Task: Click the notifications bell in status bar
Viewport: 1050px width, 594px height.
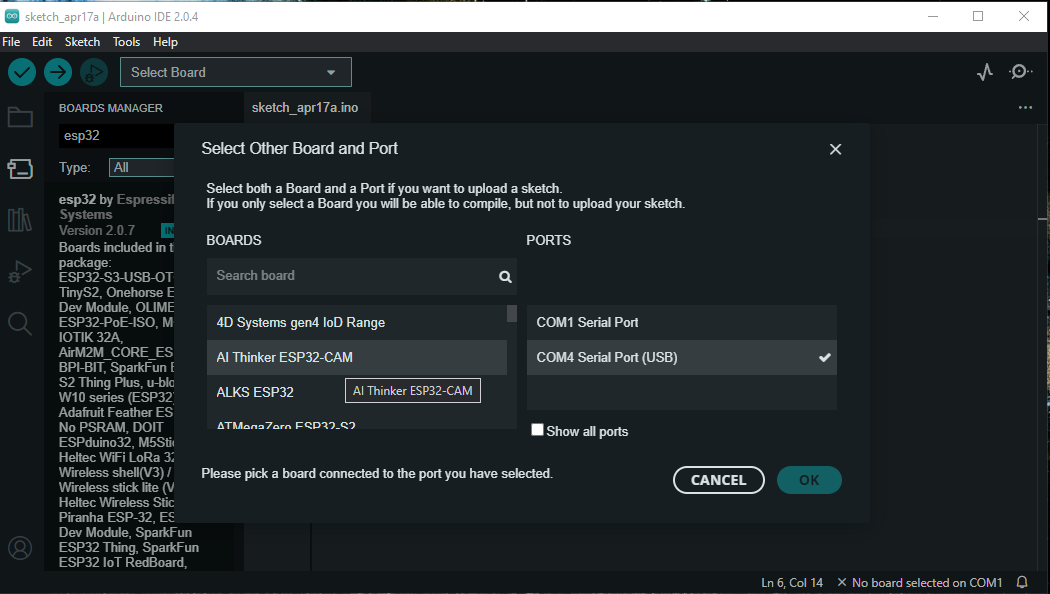Action: tap(1022, 583)
